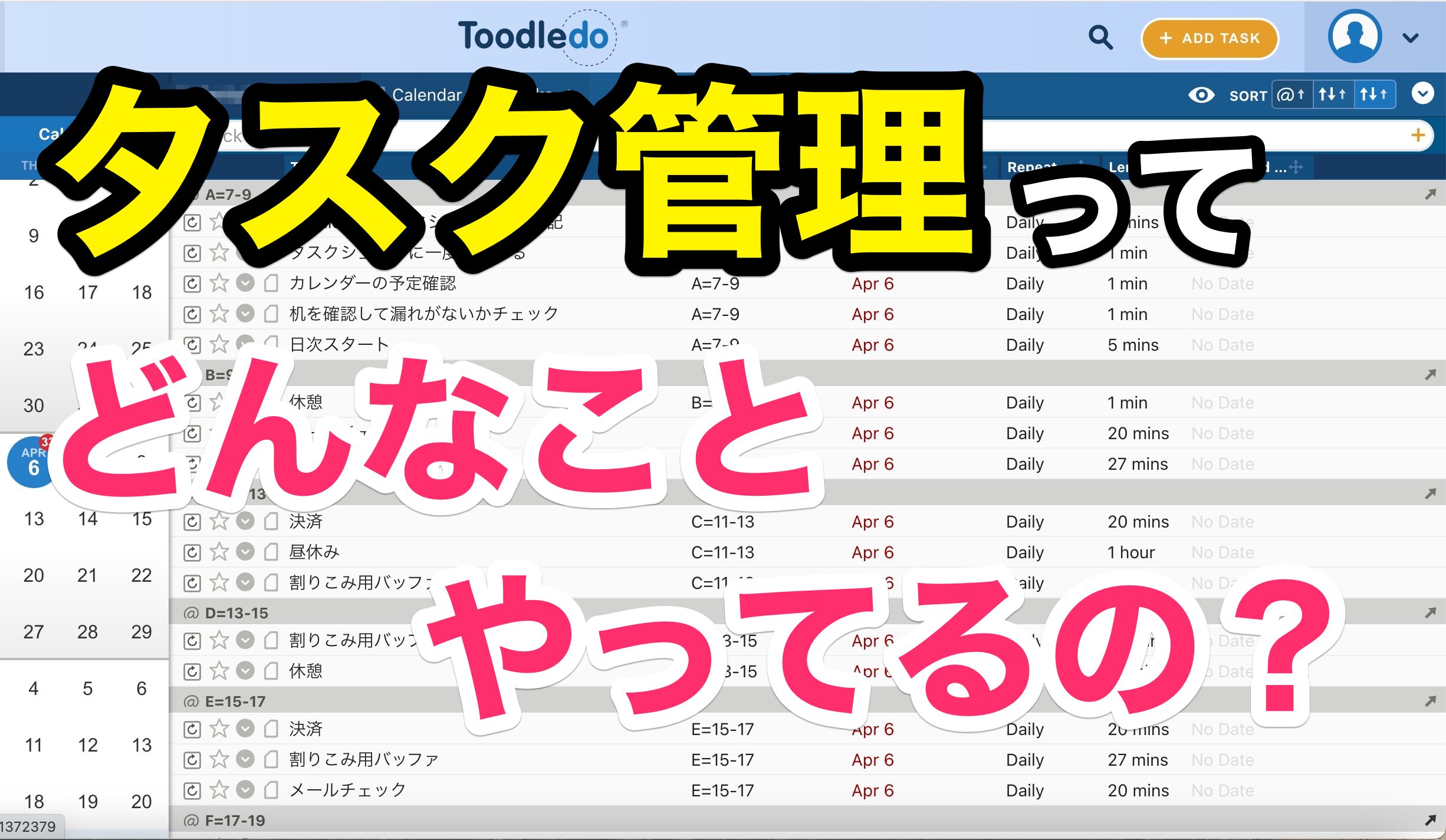Click the note icon for 割りこみ用バッファ in E=15-17
The width and height of the screenshot is (1446, 840).
tap(271, 759)
